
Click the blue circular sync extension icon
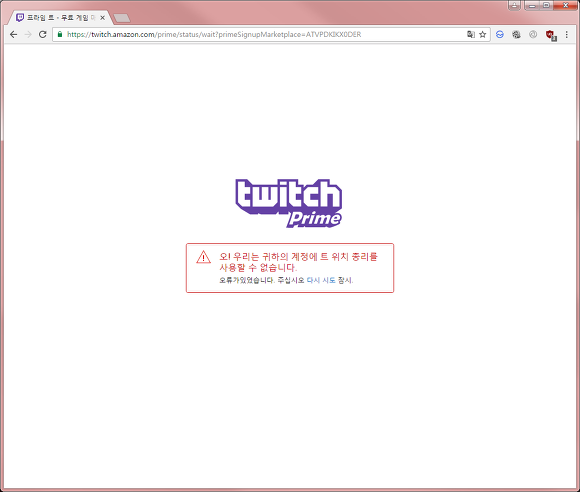500,34
